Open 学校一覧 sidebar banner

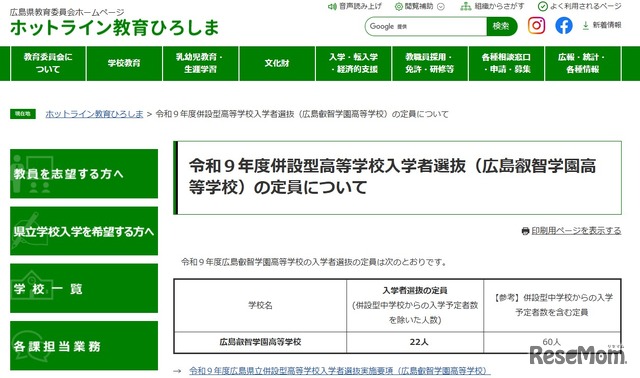(x=84, y=288)
